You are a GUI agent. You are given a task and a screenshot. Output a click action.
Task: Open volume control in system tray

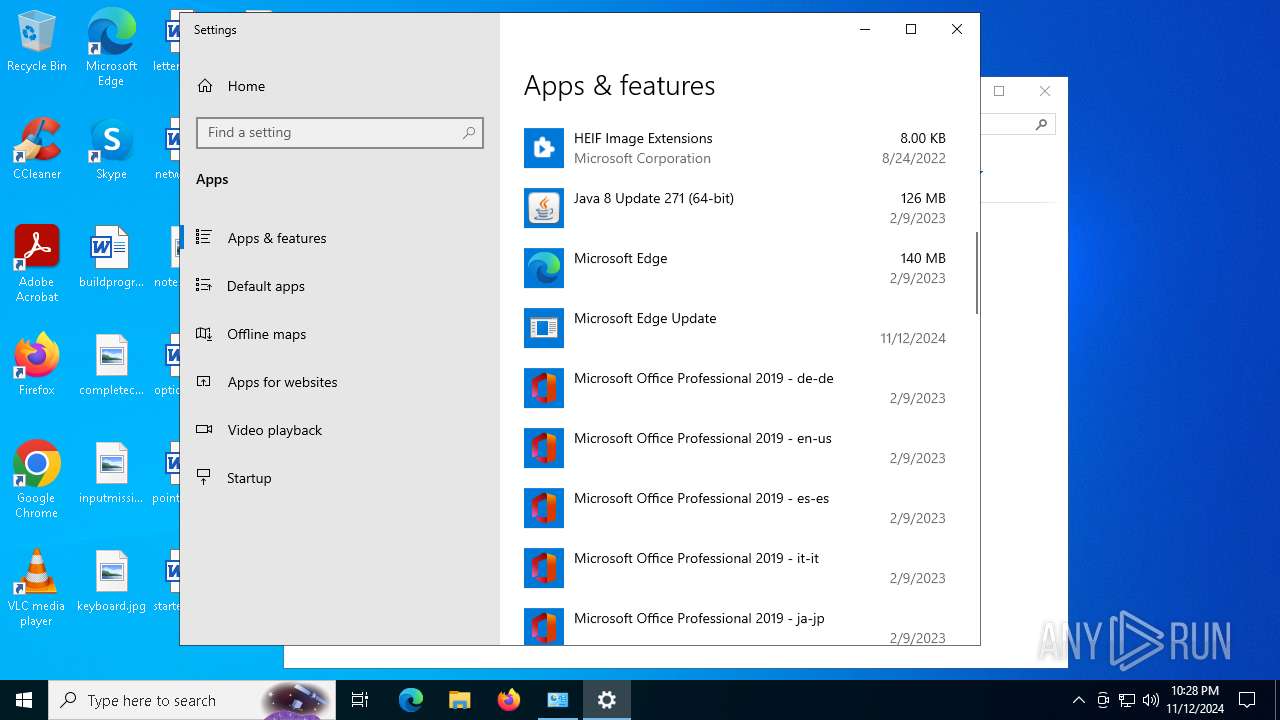pos(1150,700)
